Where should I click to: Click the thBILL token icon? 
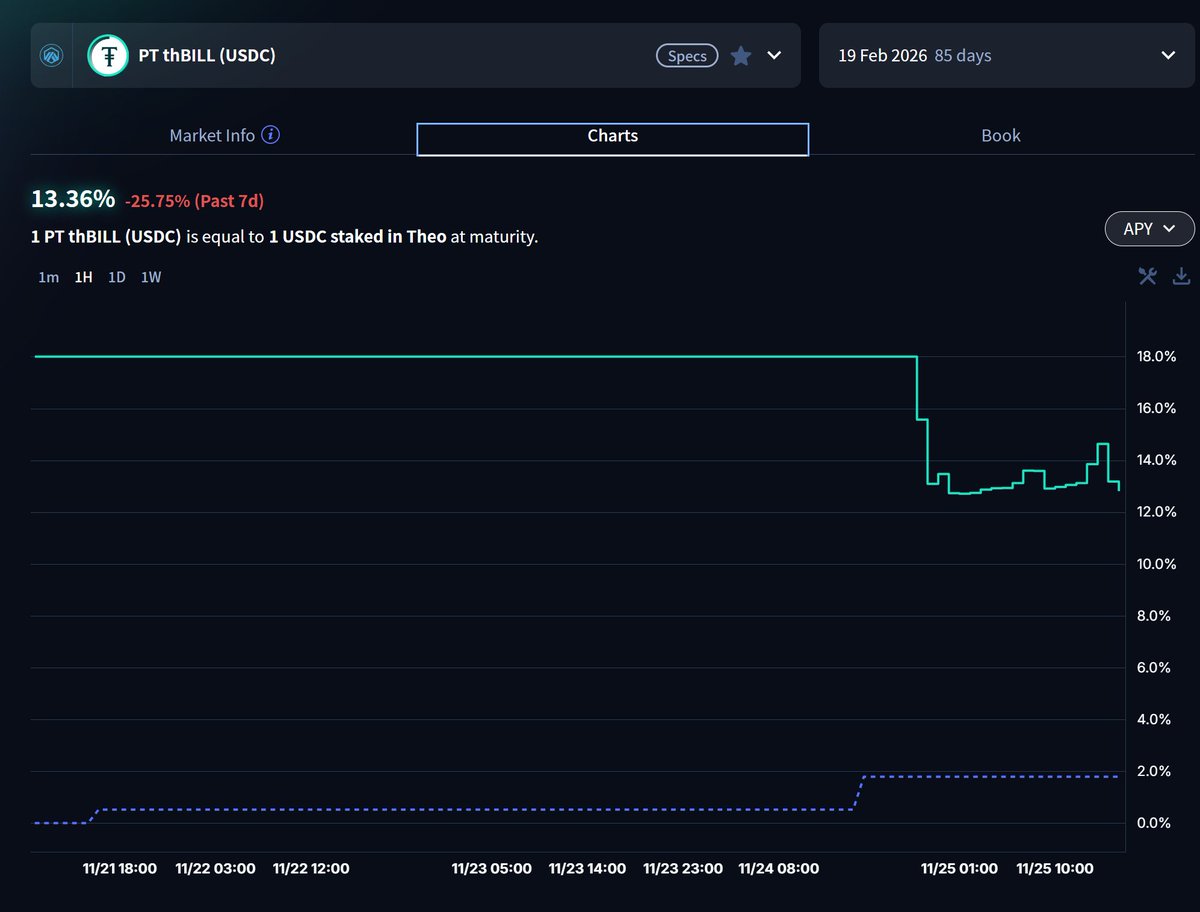click(107, 56)
